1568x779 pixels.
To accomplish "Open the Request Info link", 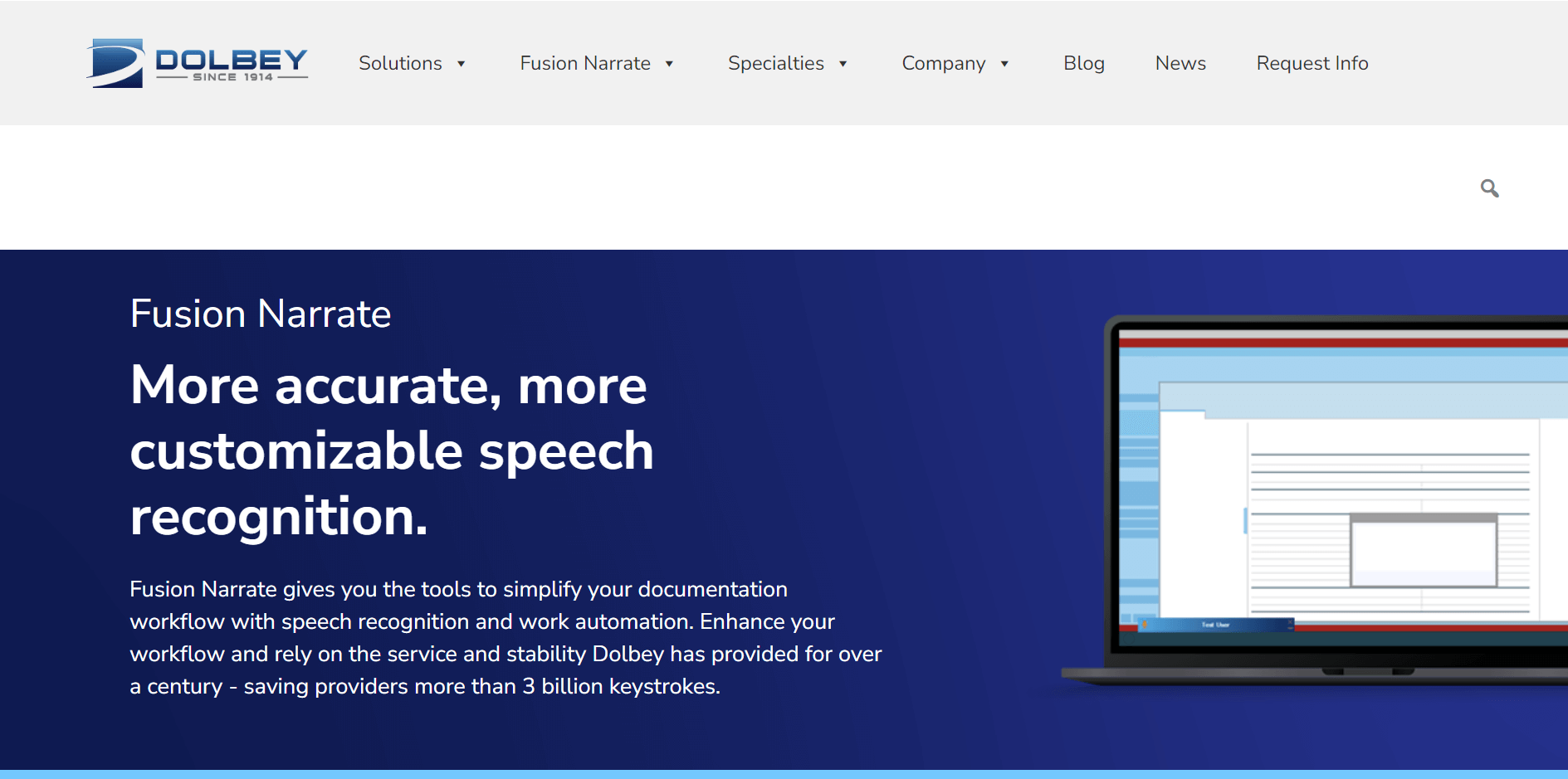I will [1312, 63].
